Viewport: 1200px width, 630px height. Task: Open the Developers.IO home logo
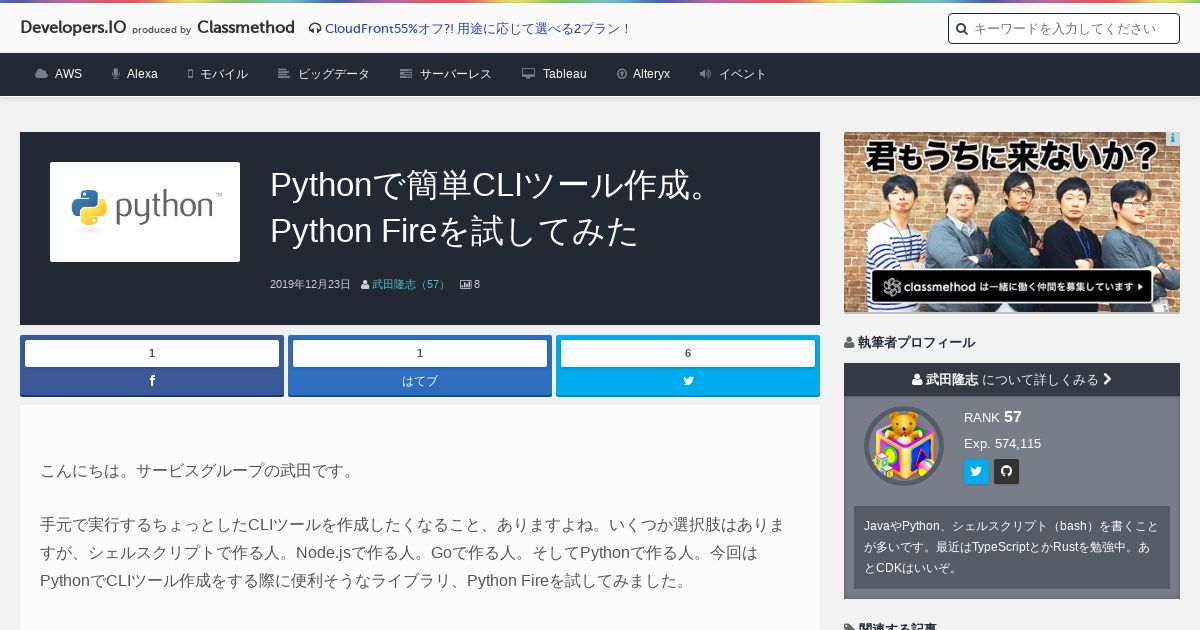(73, 27)
